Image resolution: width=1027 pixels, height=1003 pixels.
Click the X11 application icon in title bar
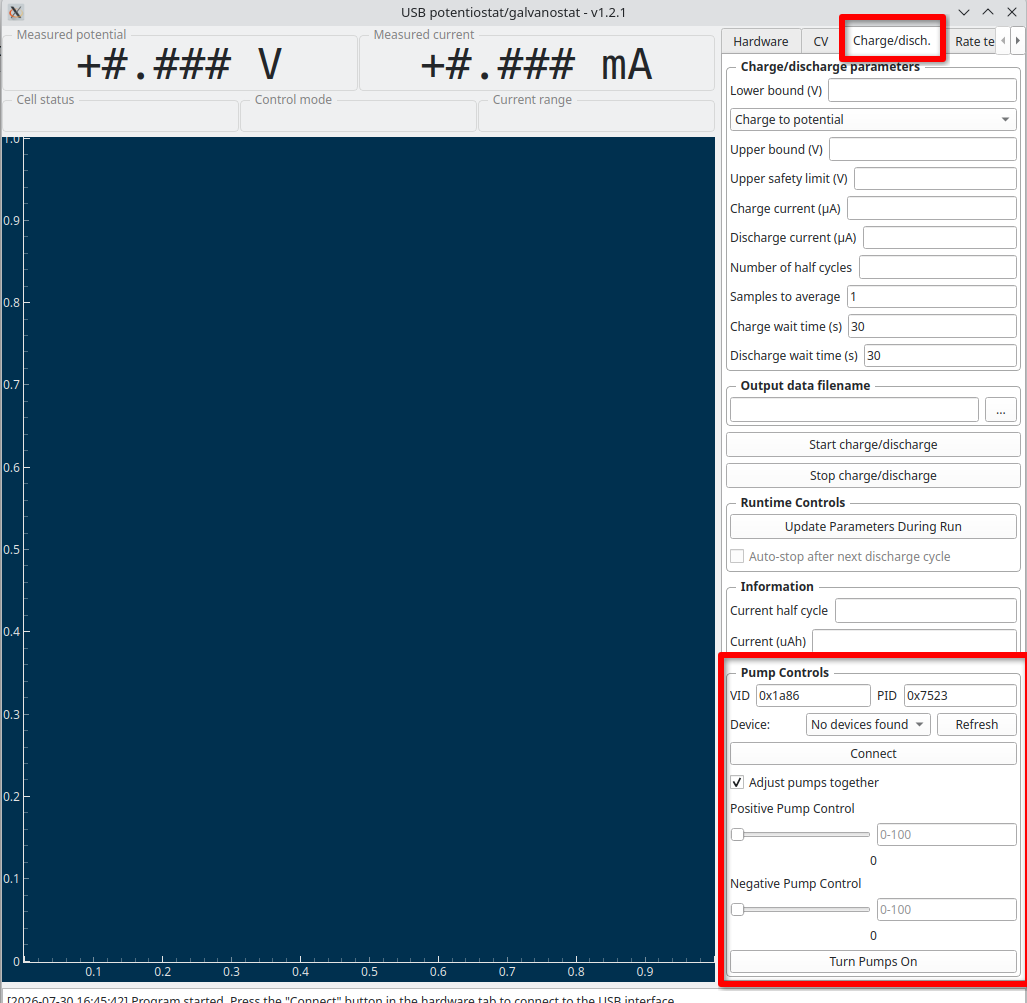pyautogui.click(x=16, y=12)
